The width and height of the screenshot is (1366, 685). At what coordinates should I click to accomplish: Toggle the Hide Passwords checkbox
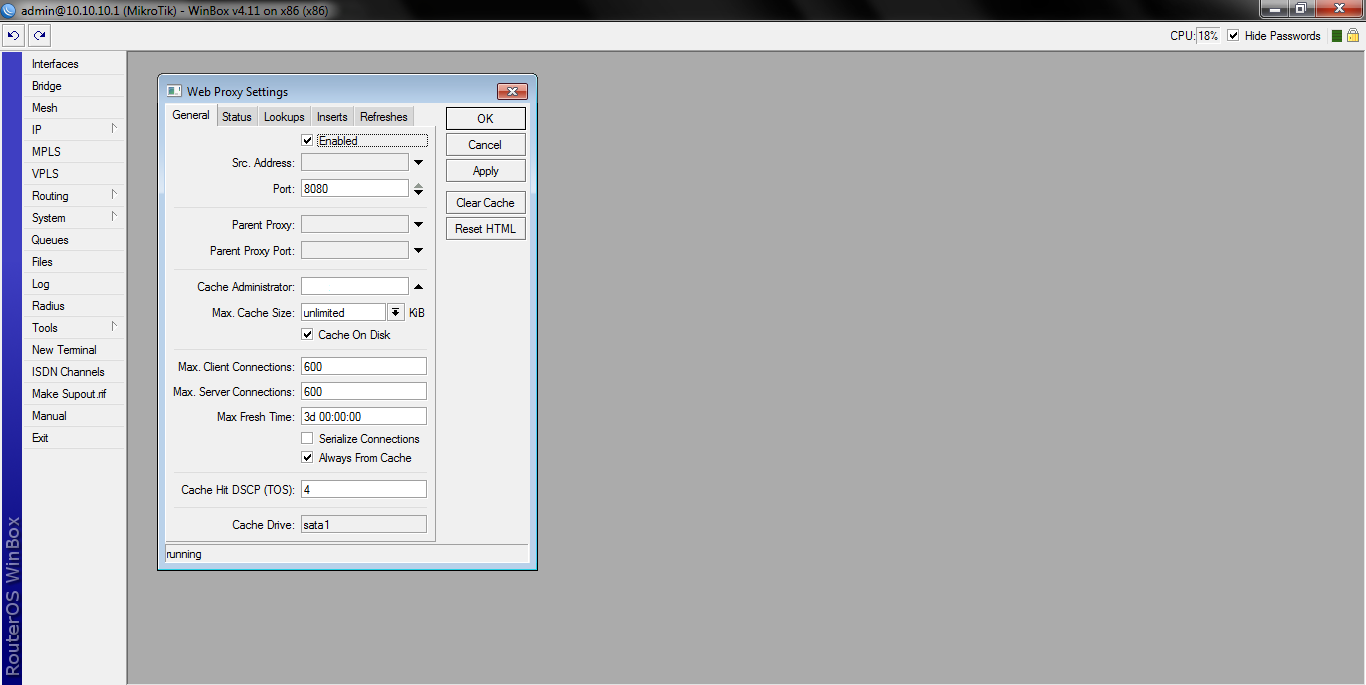click(x=1233, y=36)
